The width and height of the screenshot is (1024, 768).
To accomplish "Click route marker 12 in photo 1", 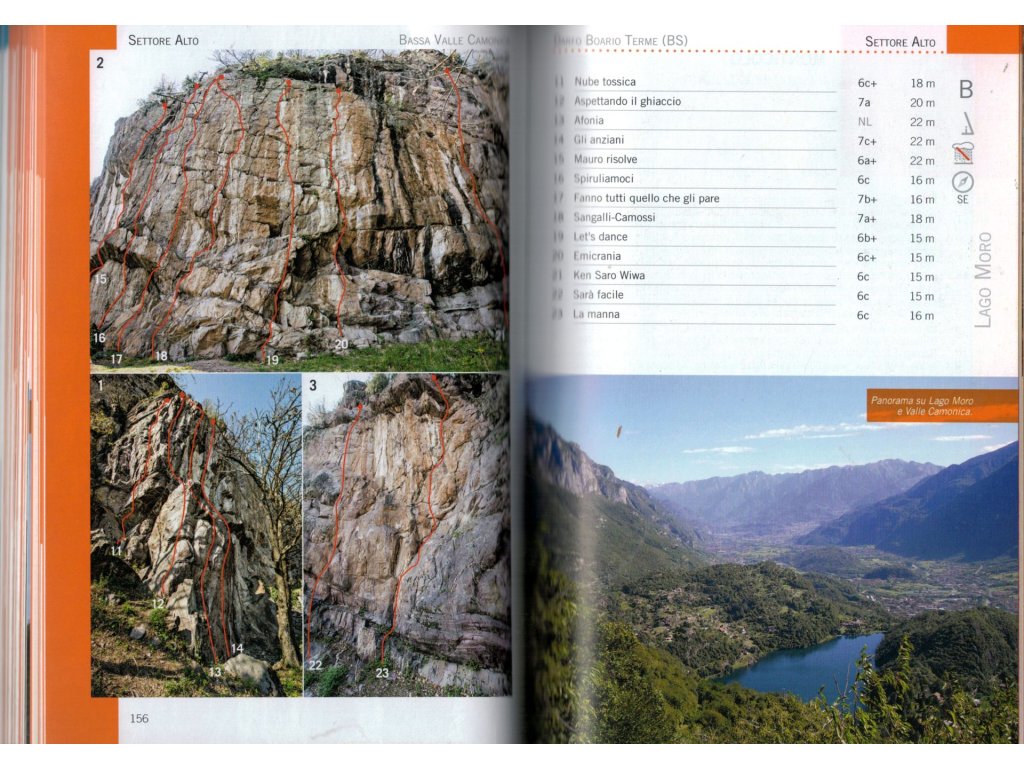I will pos(159,604).
